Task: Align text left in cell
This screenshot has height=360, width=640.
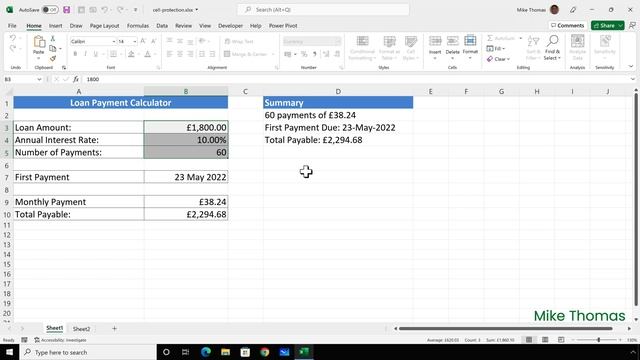Action: point(170,54)
